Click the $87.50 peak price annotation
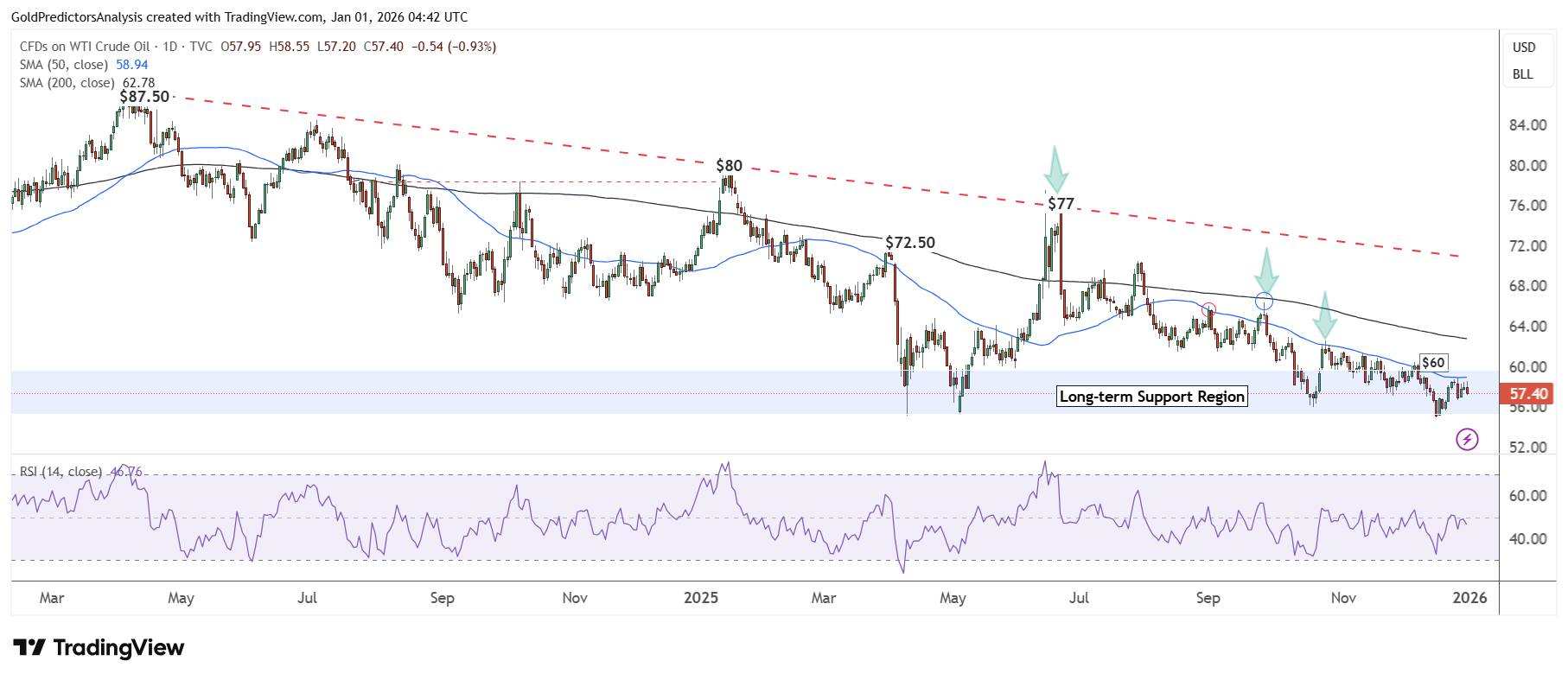This screenshot has height=680, width=1568. pyautogui.click(x=143, y=96)
